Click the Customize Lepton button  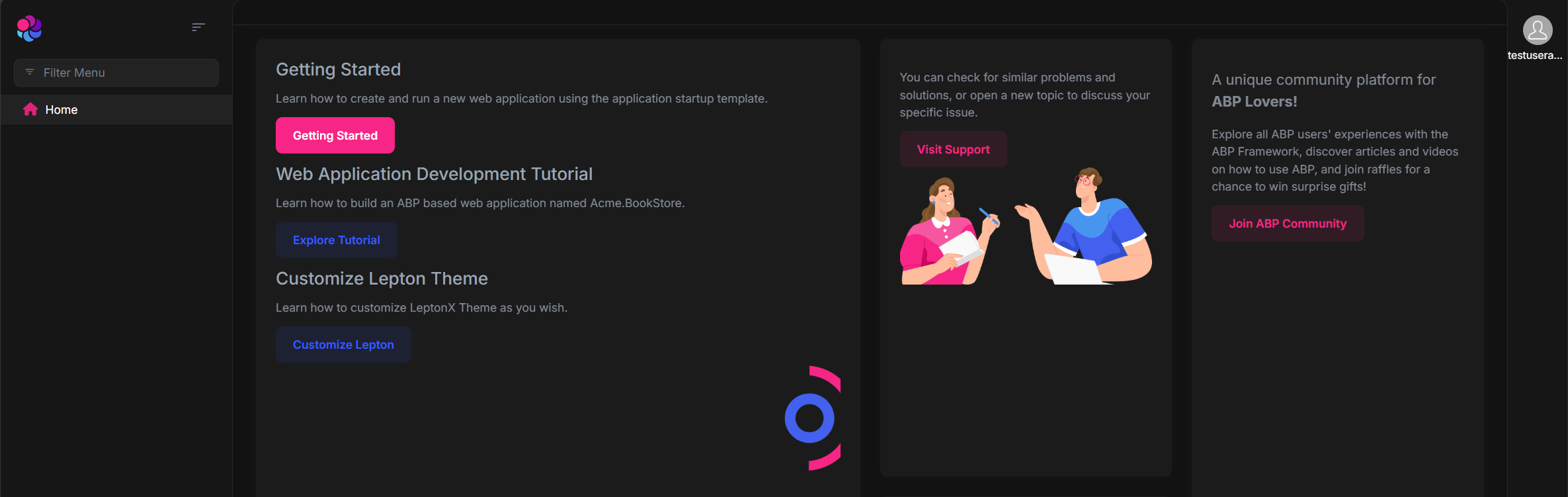(343, 345)
